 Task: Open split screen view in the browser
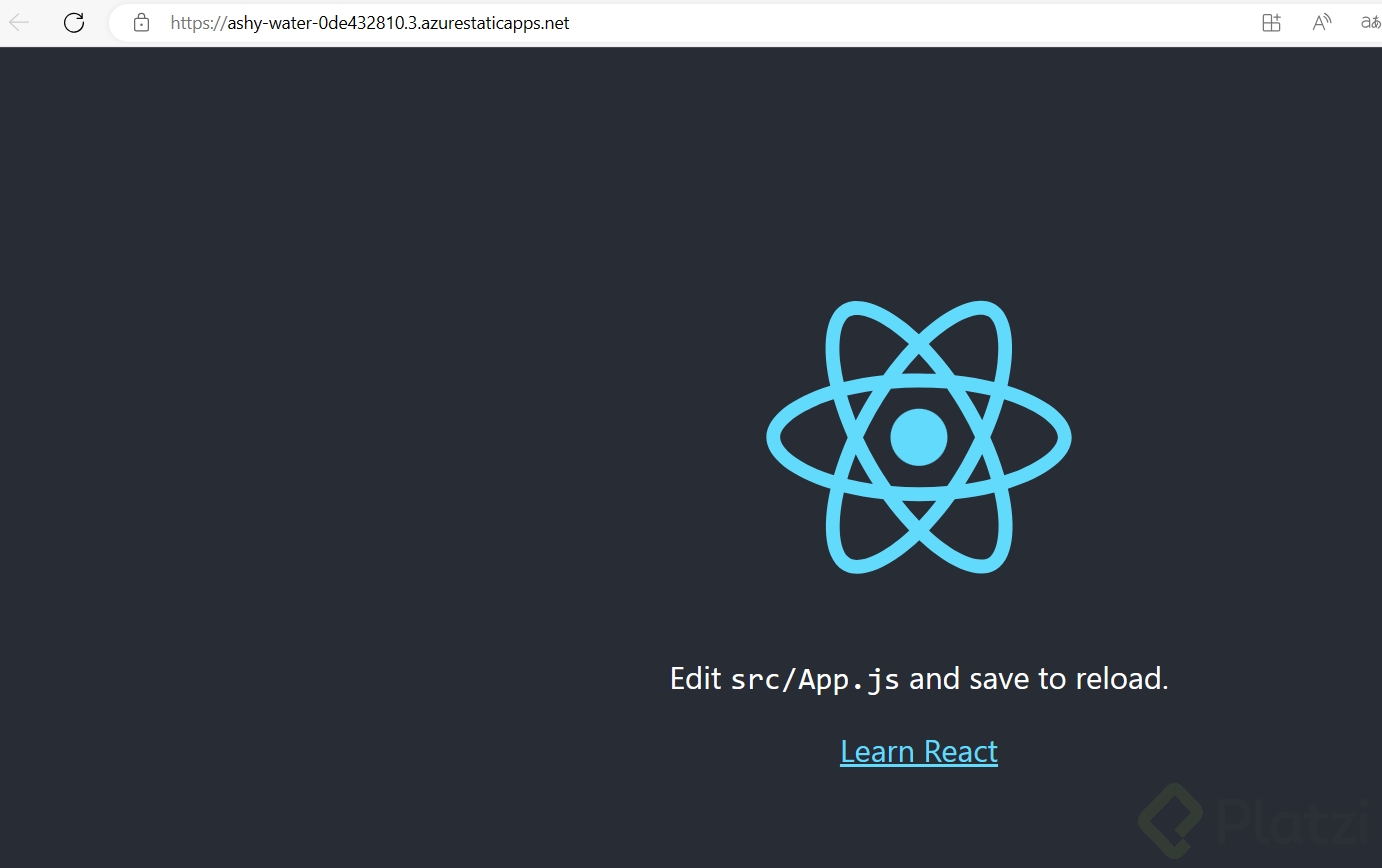tap(1271, 22)
